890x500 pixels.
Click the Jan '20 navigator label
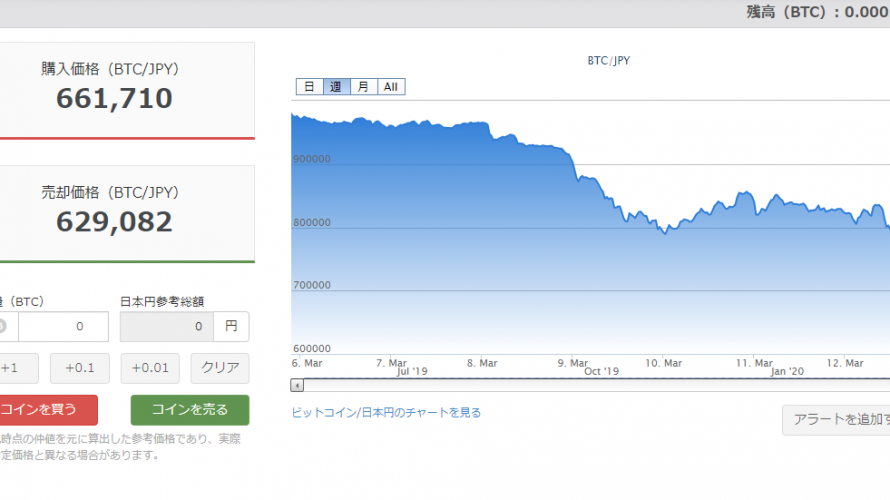click(x=787, y=372)
